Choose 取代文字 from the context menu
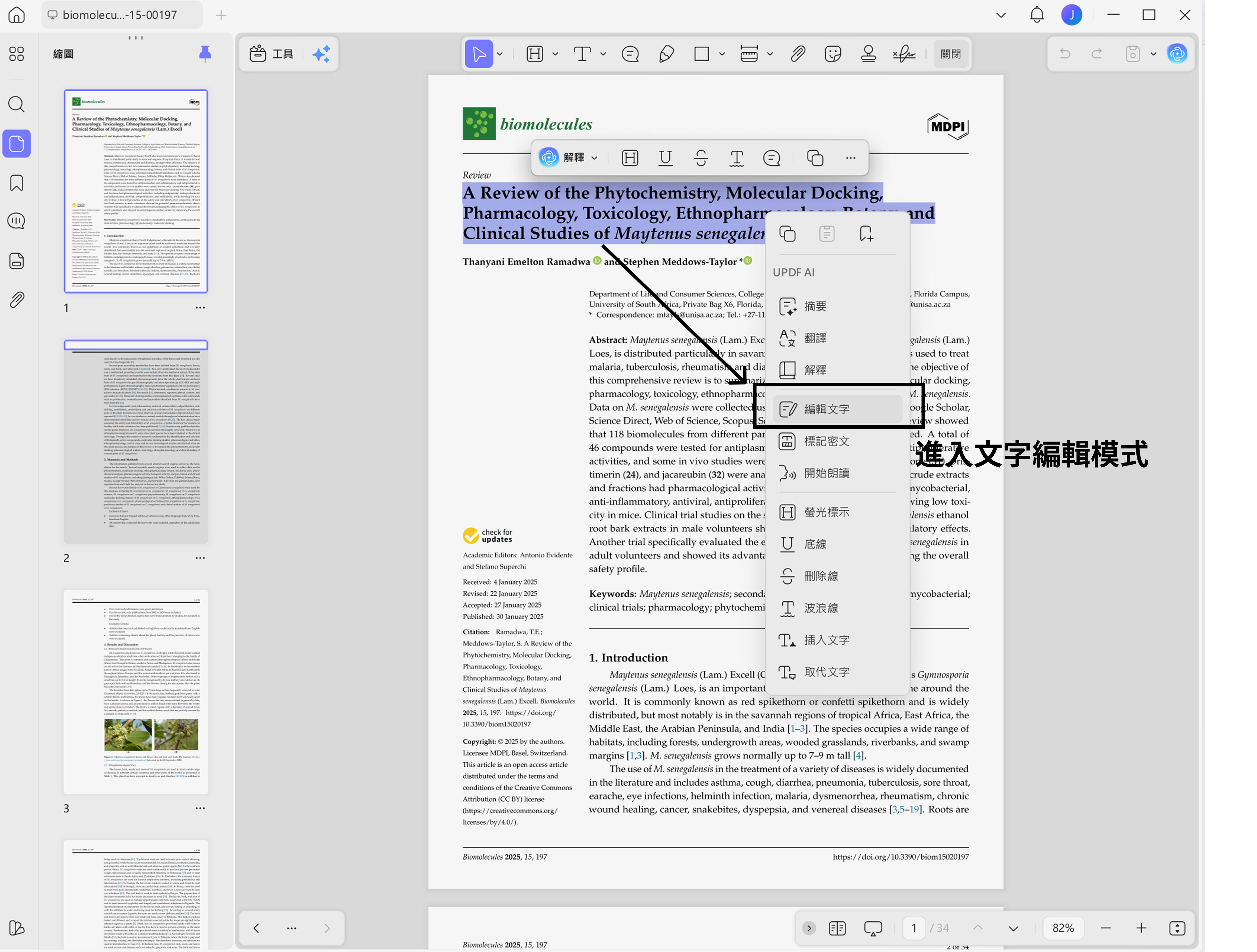This screenshot has width=1257, height=952. (837, 672)
